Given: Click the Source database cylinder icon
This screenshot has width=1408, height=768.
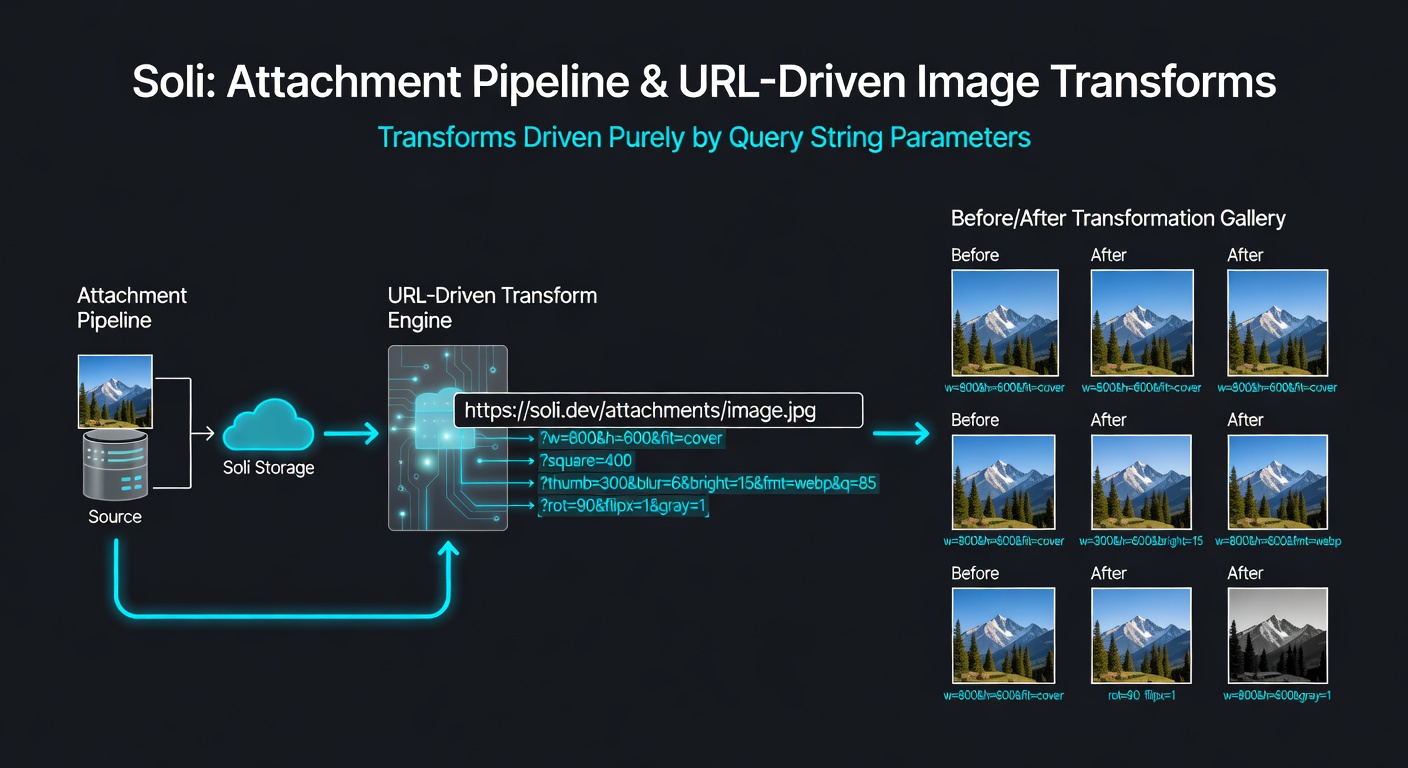Looking at the screenshot, I should coord(115,465).
